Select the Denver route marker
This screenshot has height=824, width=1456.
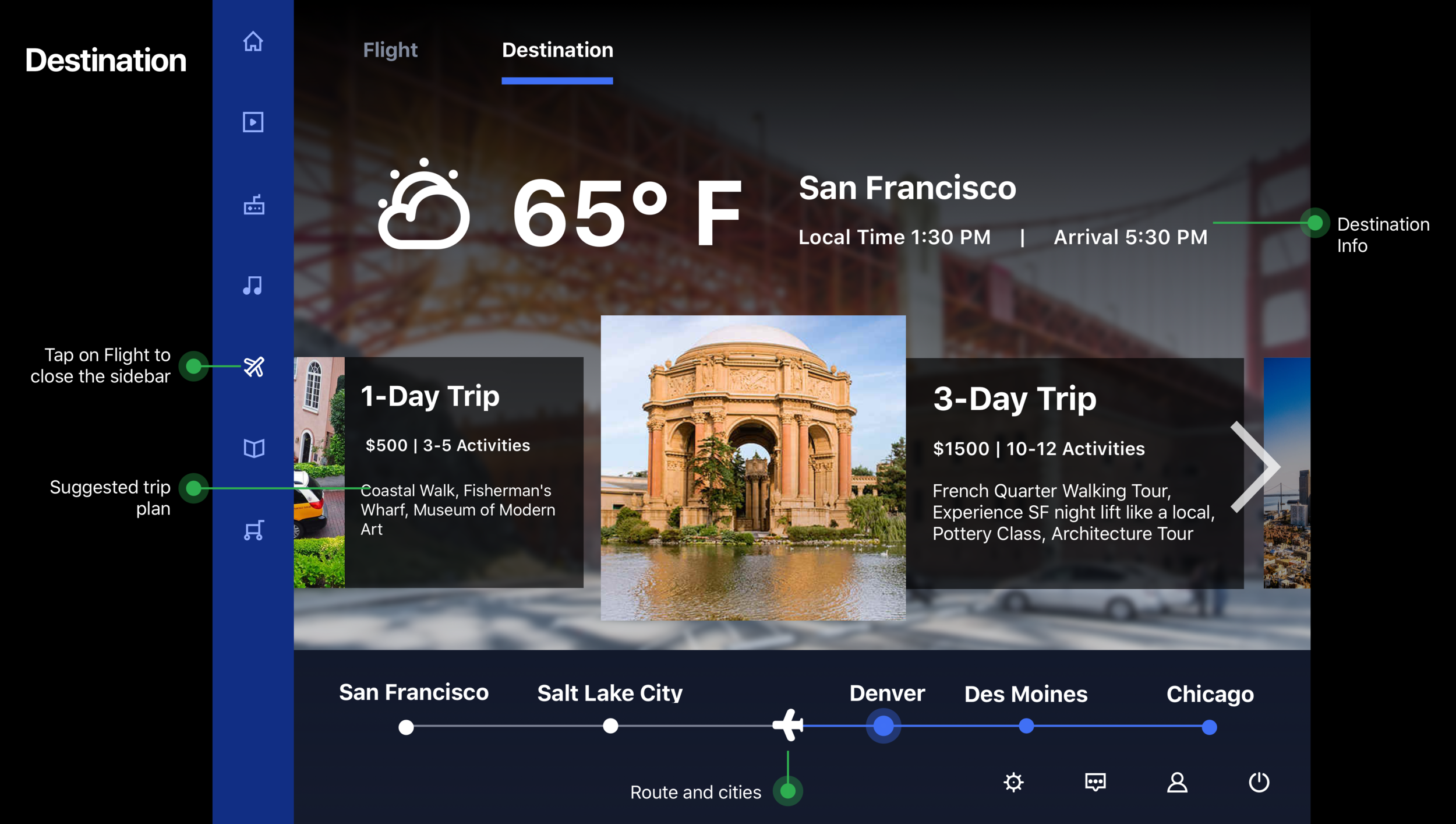click(884, 726)
